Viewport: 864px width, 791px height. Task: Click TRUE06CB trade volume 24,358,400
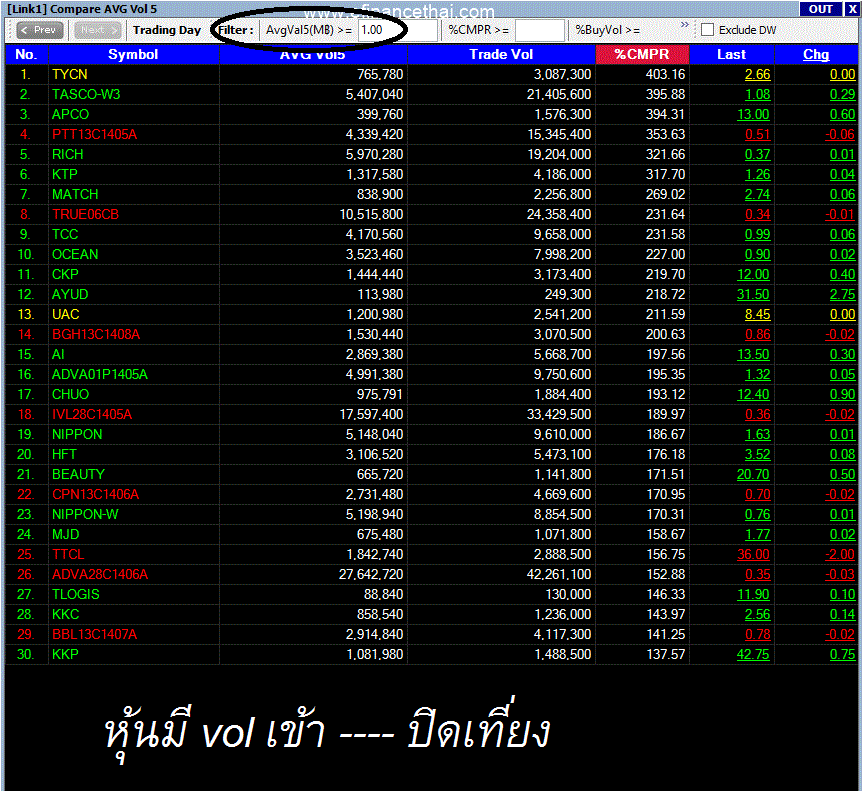559,214
